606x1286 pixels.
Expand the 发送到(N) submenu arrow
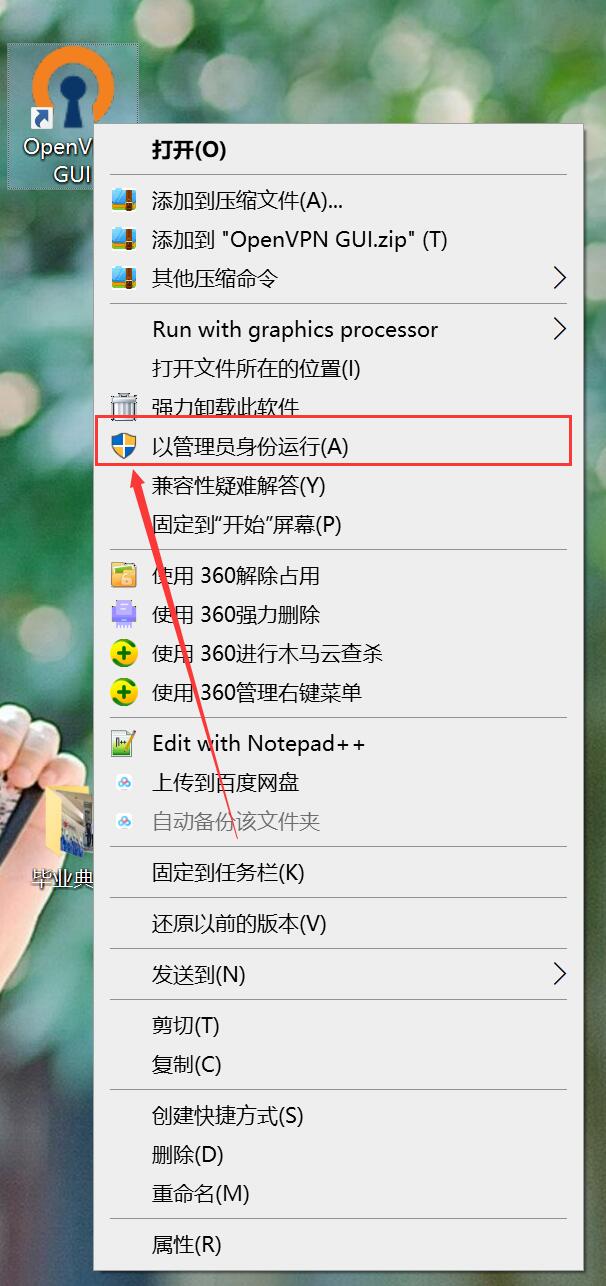[x=560, y=974]
